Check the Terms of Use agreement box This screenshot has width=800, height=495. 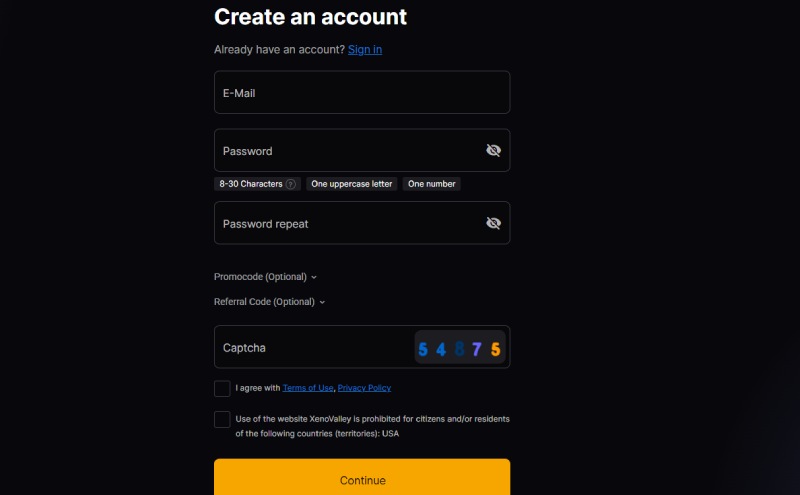pos(222,388)
